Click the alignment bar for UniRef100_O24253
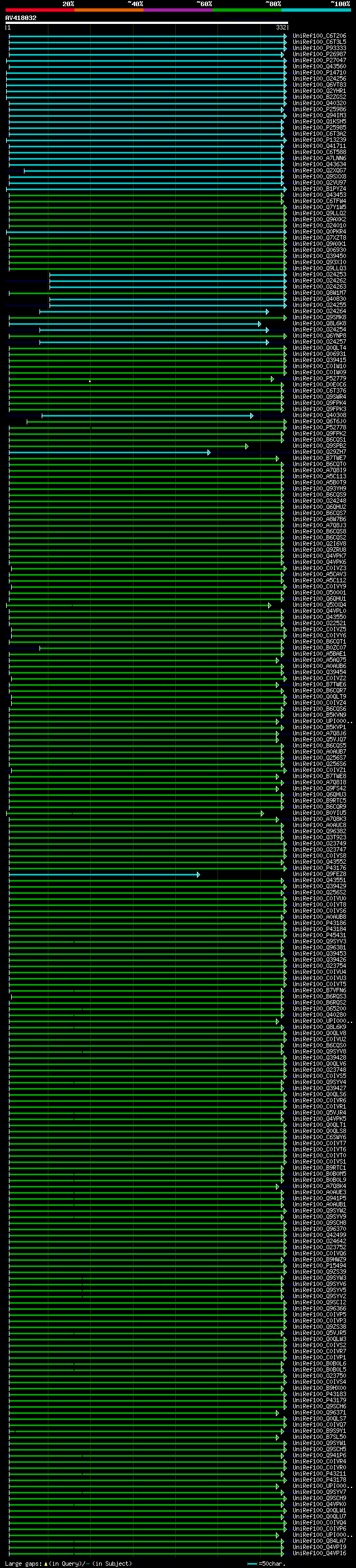This screenshot has height=1568, width=356. click(168, 275)
